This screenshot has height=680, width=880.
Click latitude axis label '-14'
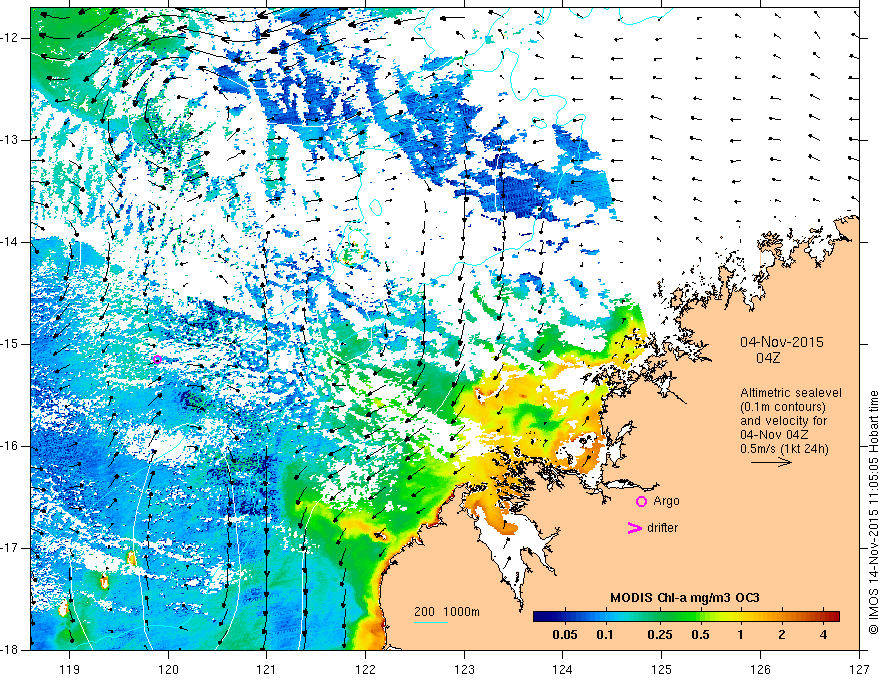(x=11, y=242)
